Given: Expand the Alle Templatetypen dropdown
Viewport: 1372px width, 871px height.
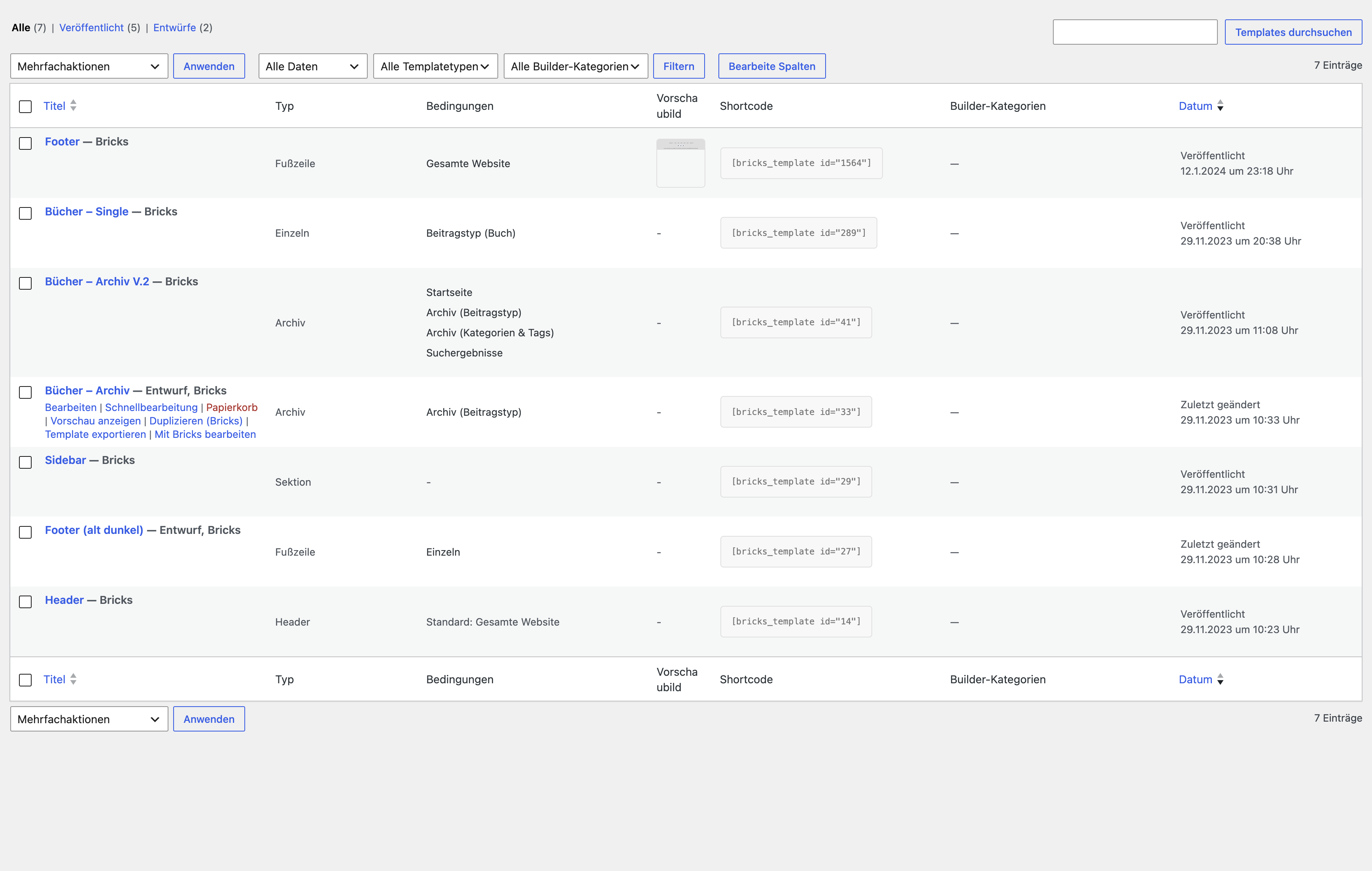Looking at the screenshot, I should point(435,66).
